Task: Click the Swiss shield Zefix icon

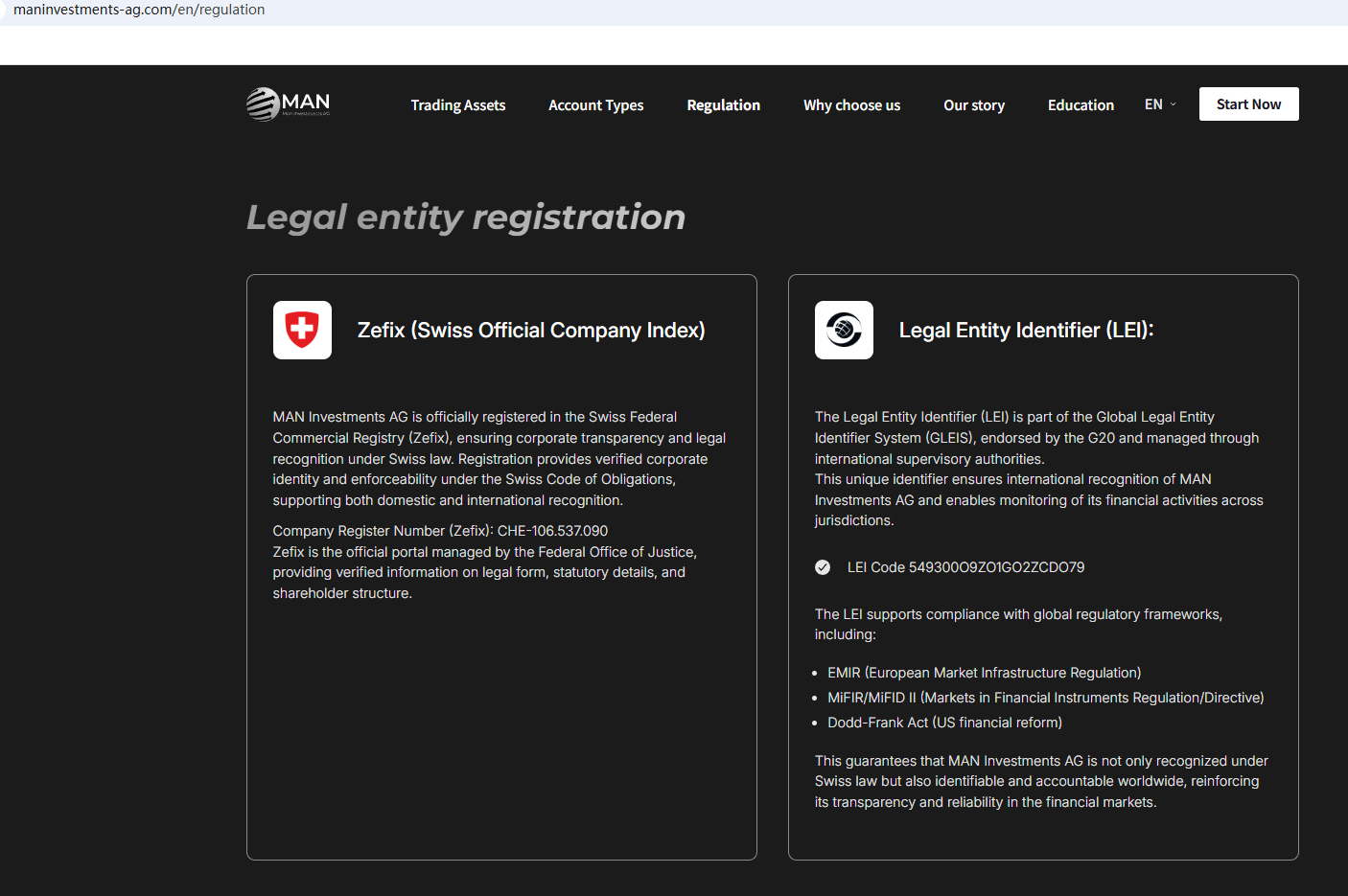Action: tap(302, 331)
